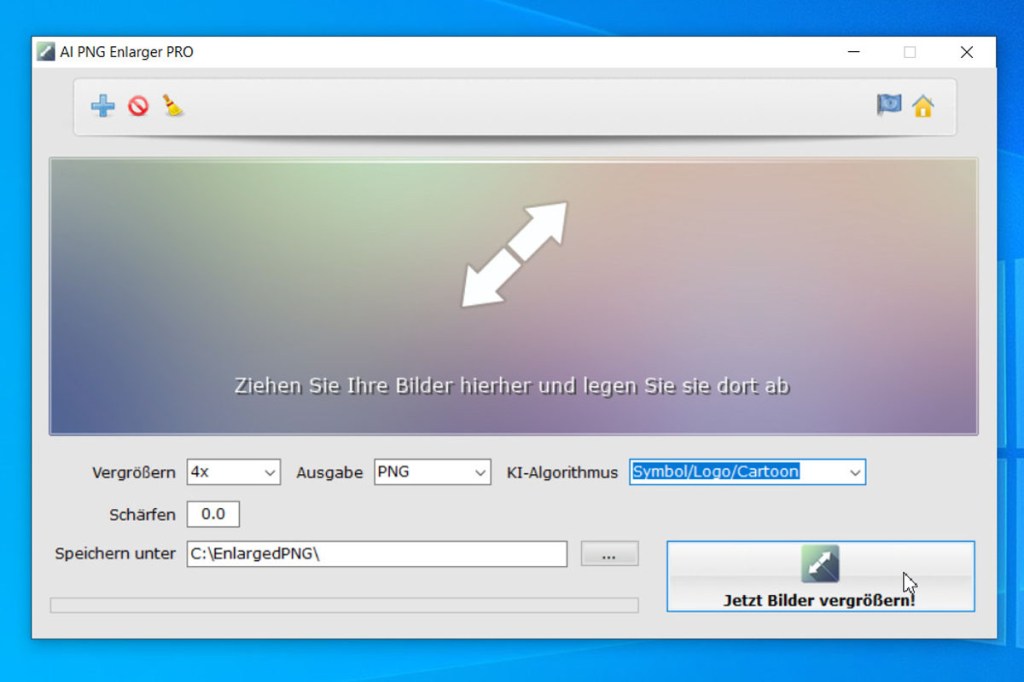This screenshot has height=682, width=1024.
Task: Click the broom clear list icon
Action: (172, 106)
